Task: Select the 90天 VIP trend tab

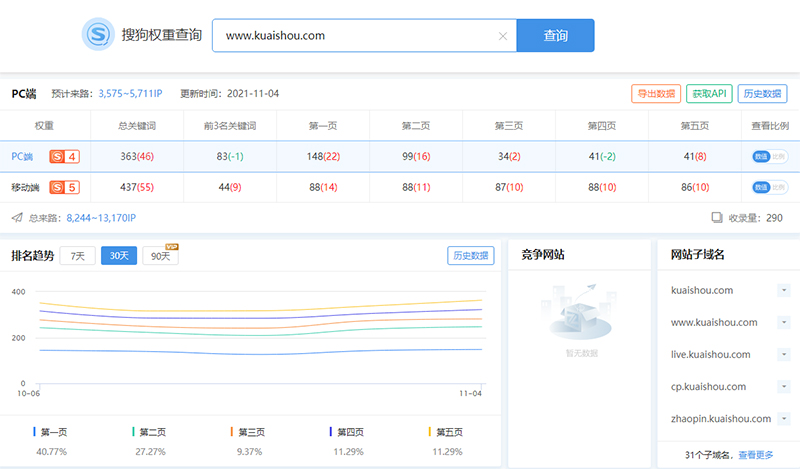Action: [x=160, y=256]
